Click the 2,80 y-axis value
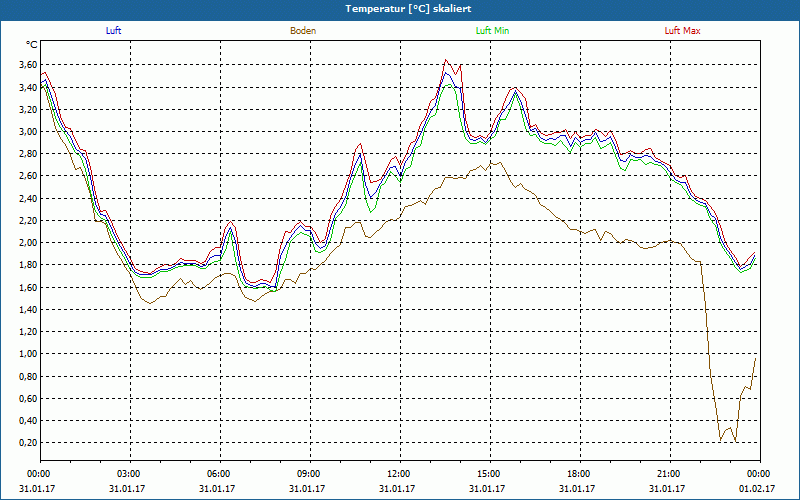The width and height of the screenshot is (800, 500). (28, 154)
